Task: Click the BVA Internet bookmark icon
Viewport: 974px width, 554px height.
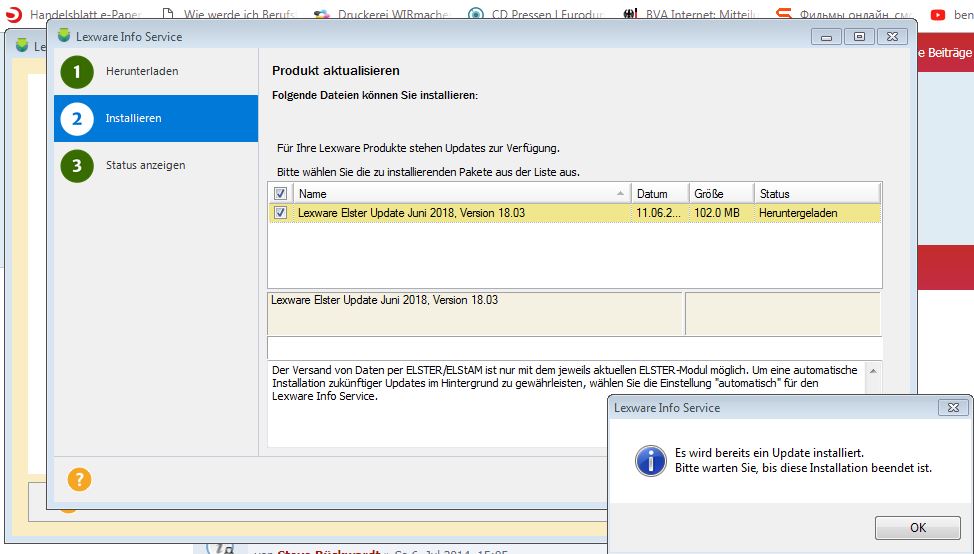Action: click(x=630, y=14)
